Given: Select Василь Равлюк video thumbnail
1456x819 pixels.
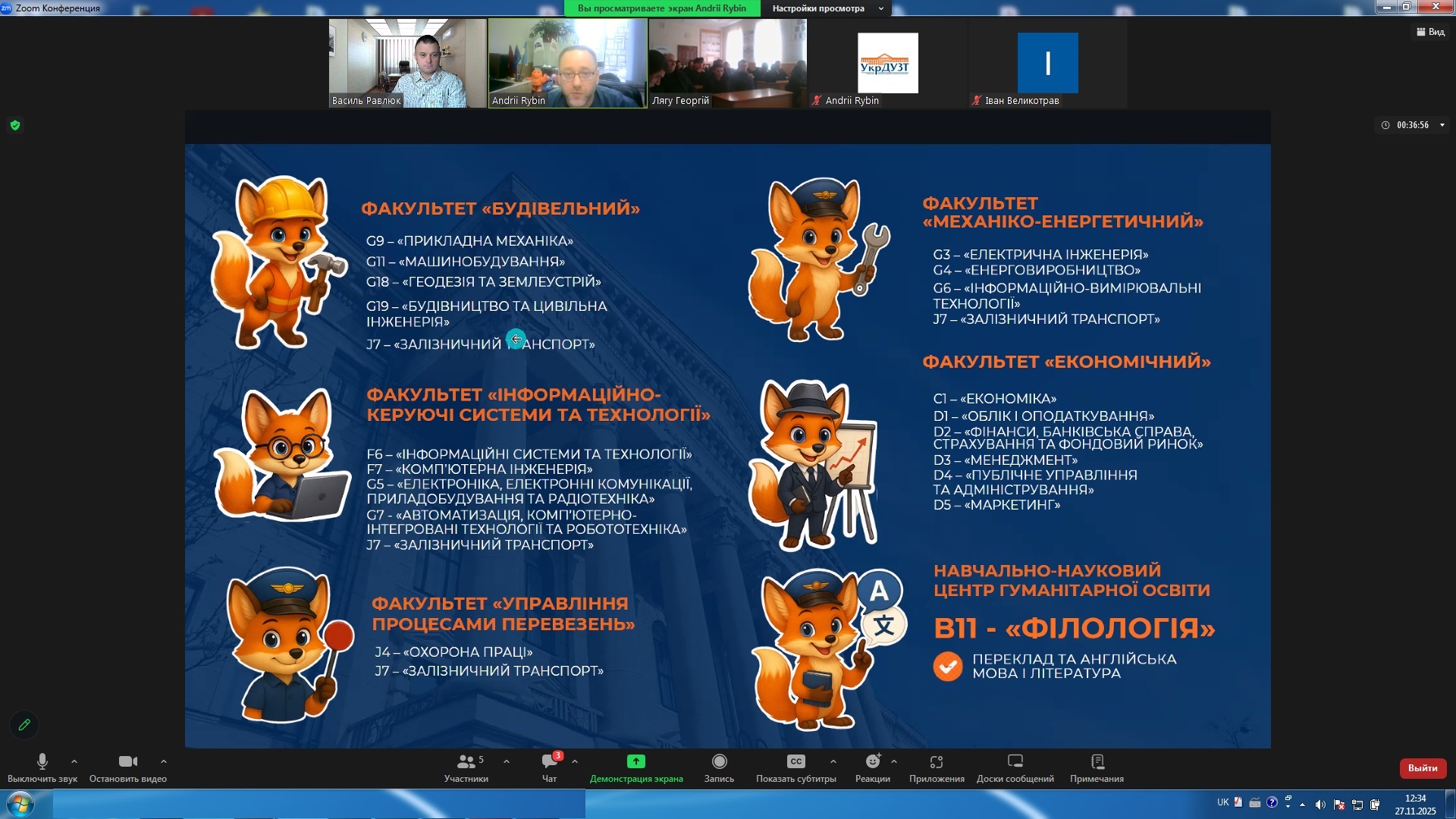Looking at the screenshot, I should (x=407, y=64).
